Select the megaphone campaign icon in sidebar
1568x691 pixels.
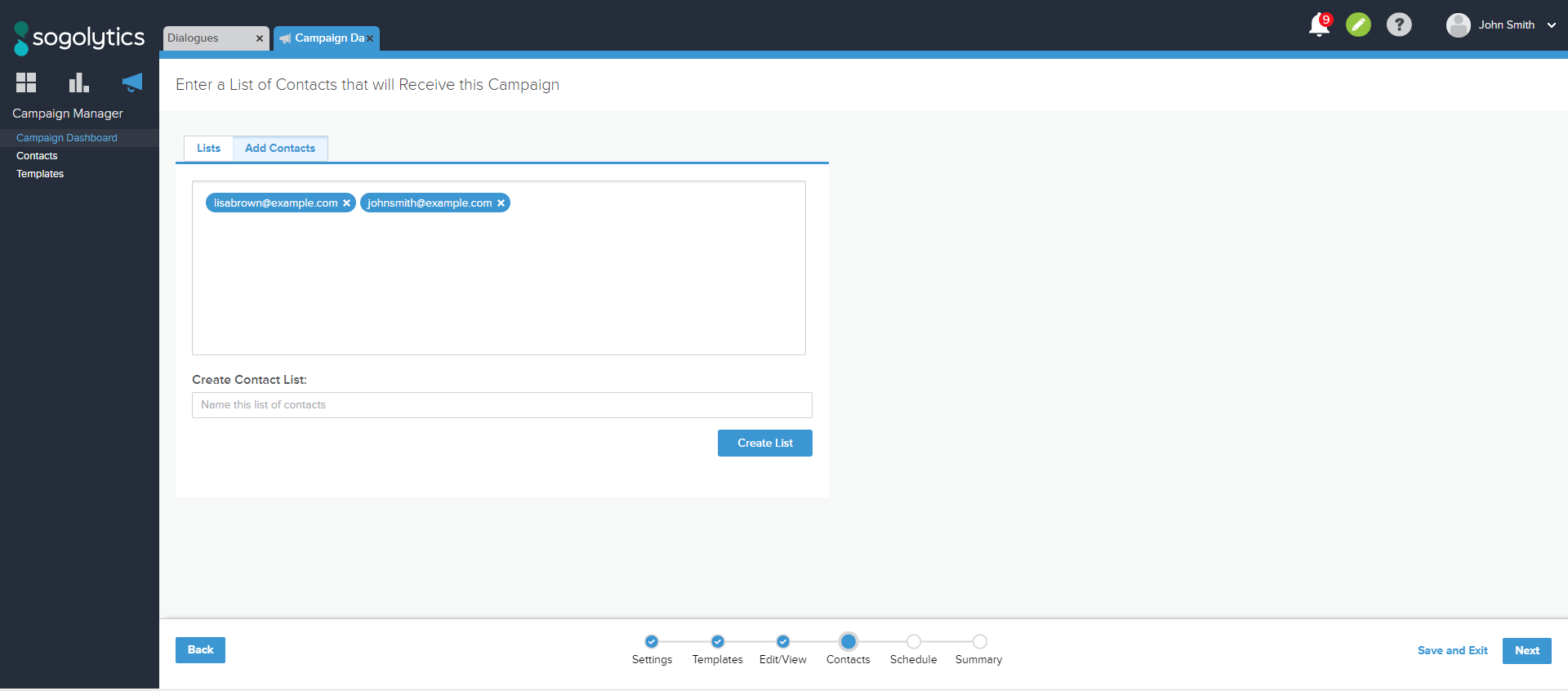[131, 82]
